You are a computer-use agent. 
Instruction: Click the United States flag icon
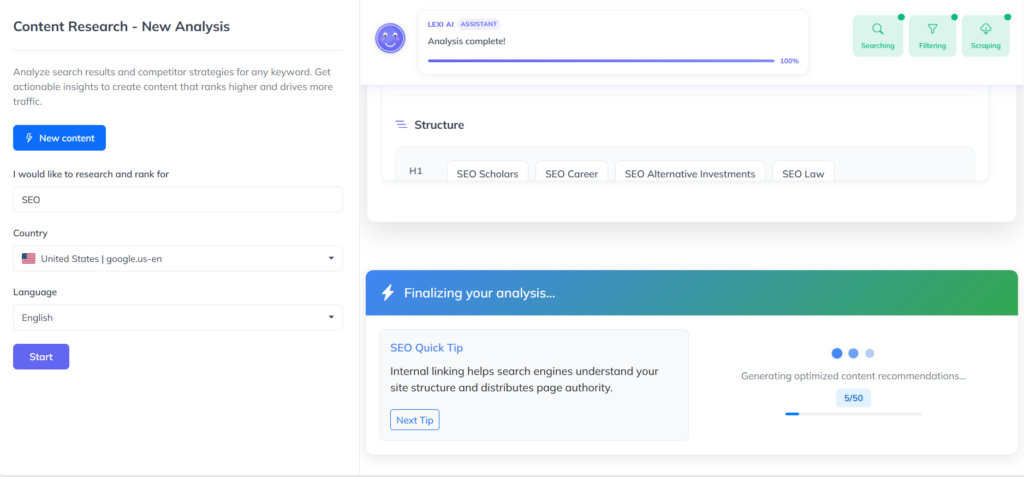[29, 258]
